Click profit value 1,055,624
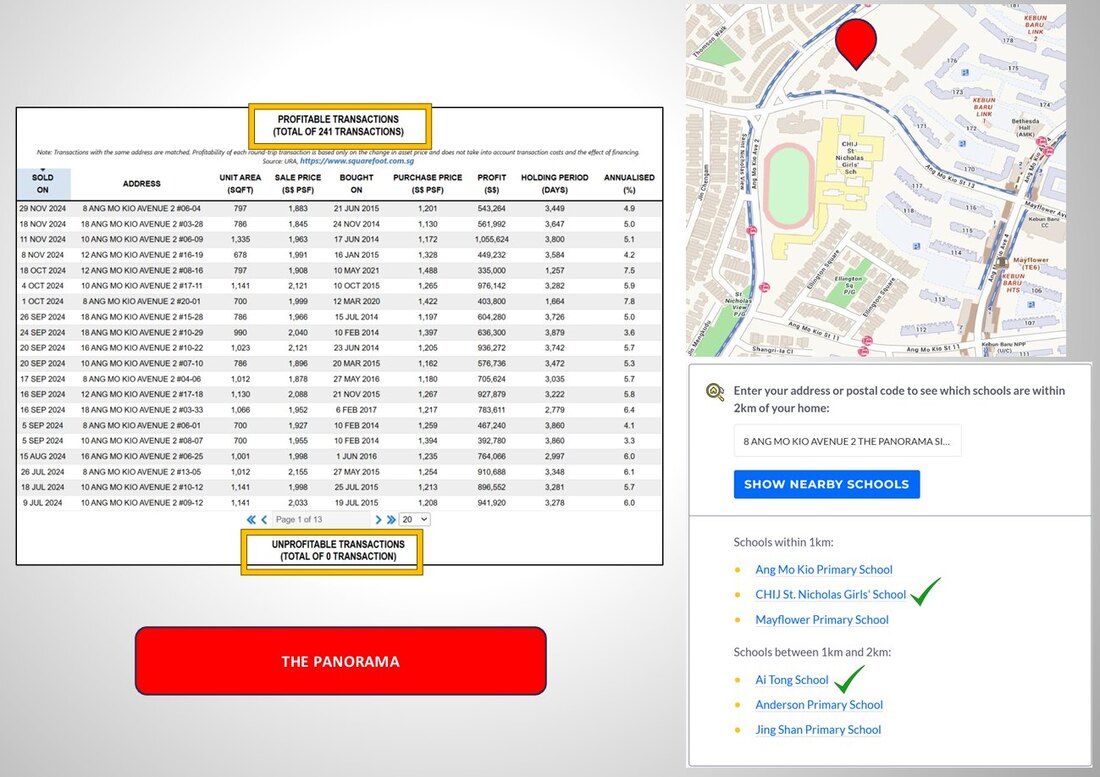This screenshot has width=1100, height=777. 492,239
